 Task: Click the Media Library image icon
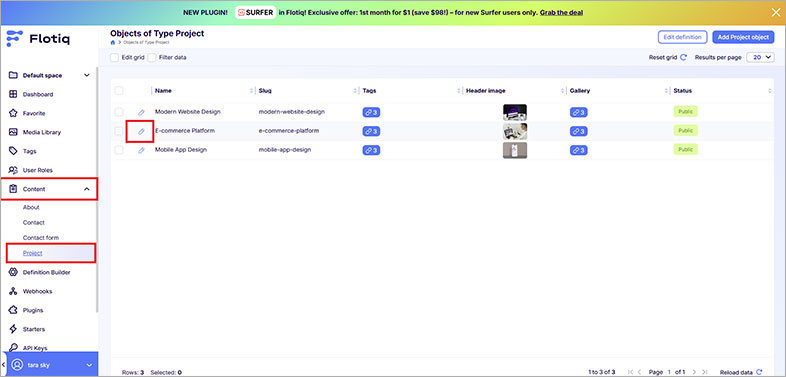pyautogui.click(x=14, y=132)
